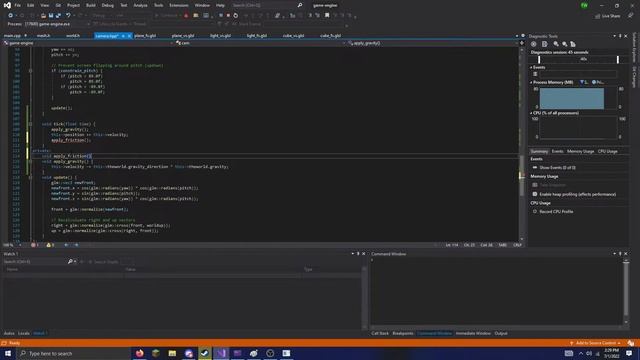Screen dimensions: 640x360
Task: Open Diagnostic Tools window options dropdown
Action: click(x=614, y=36)
